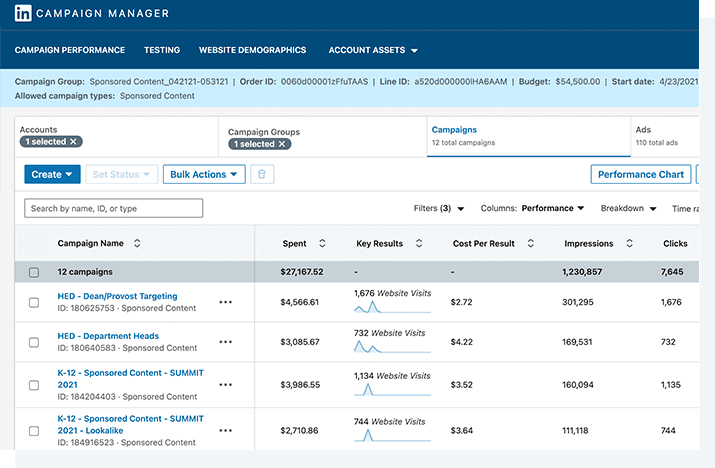
Task: Click impressions value 160,094
Action: pos(578,385)
